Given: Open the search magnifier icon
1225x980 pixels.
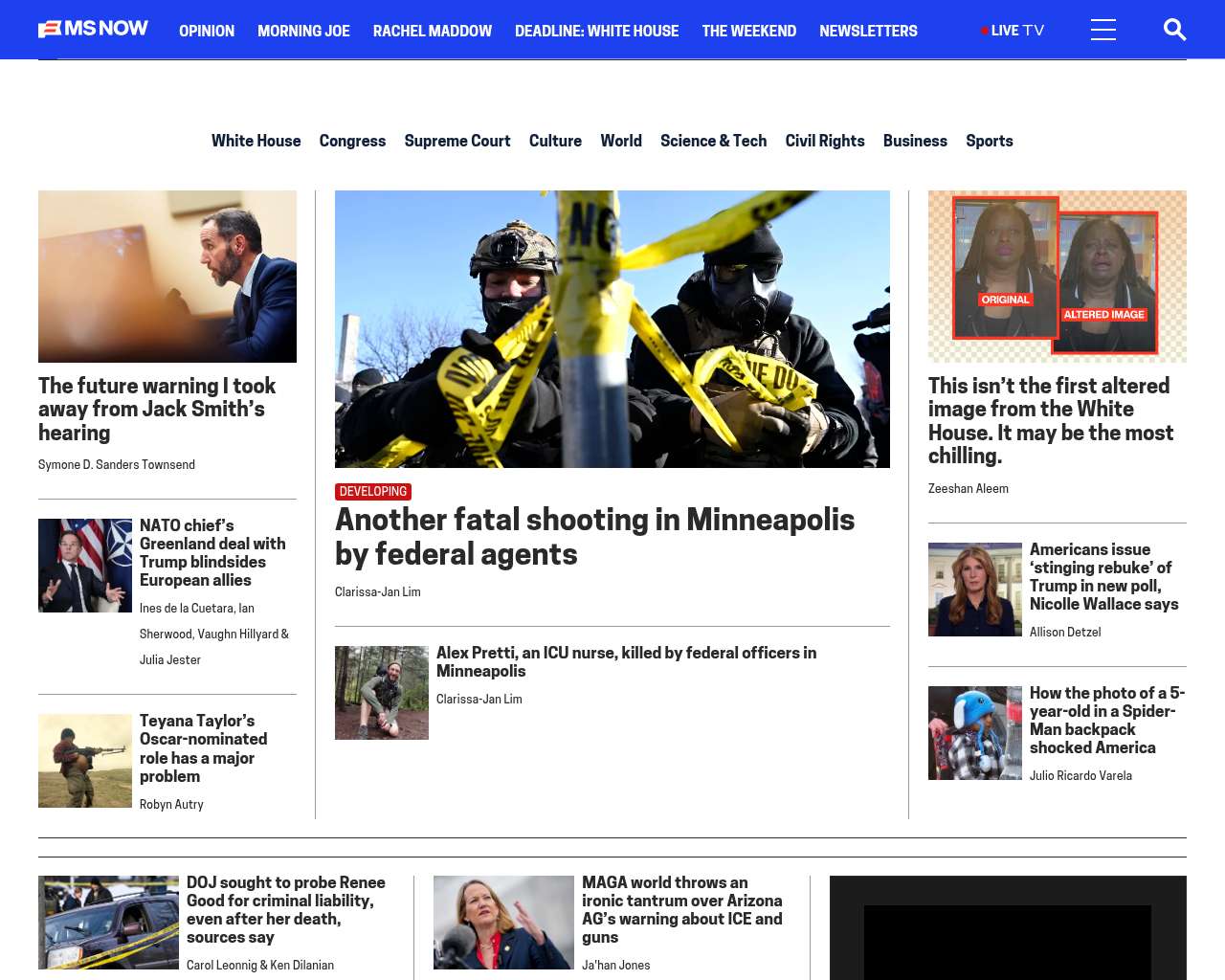Looking at the screenshot, I should [x=1174, y=30].
